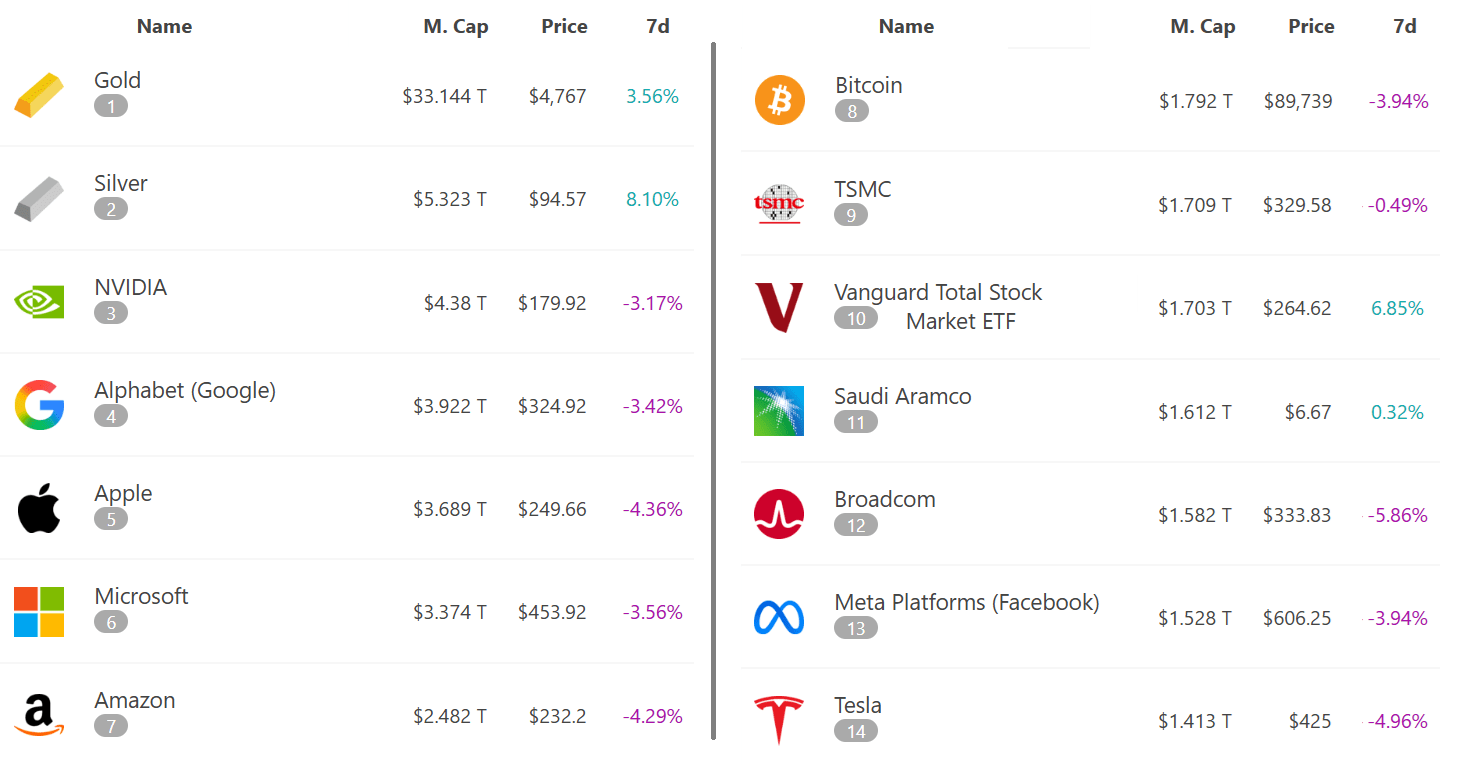The width and height of the screenshot is (1458, 765).
Task: Sort left table by M. Cap
Action: tap(455, 27)
